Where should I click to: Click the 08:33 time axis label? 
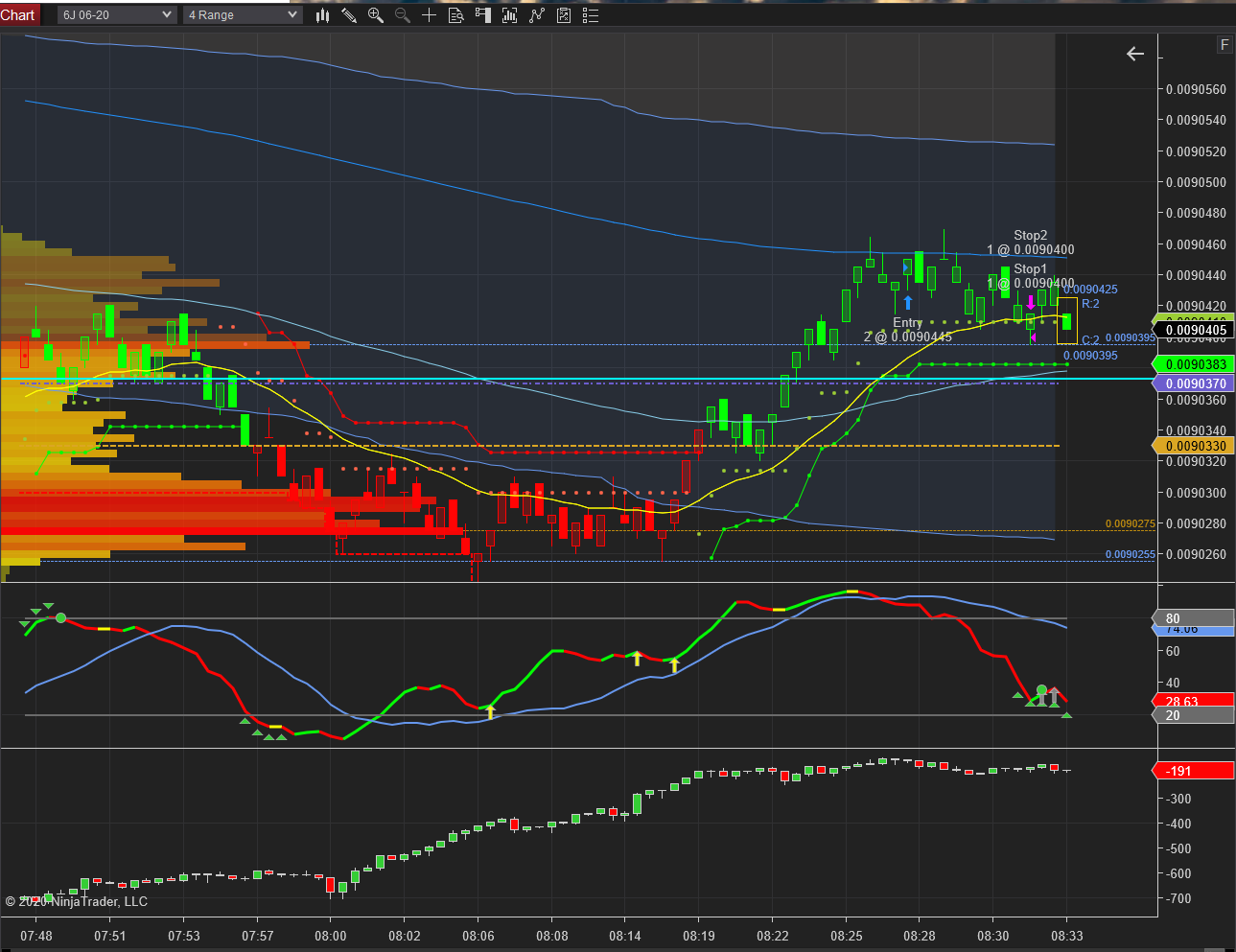click(x=1067, y=936)
